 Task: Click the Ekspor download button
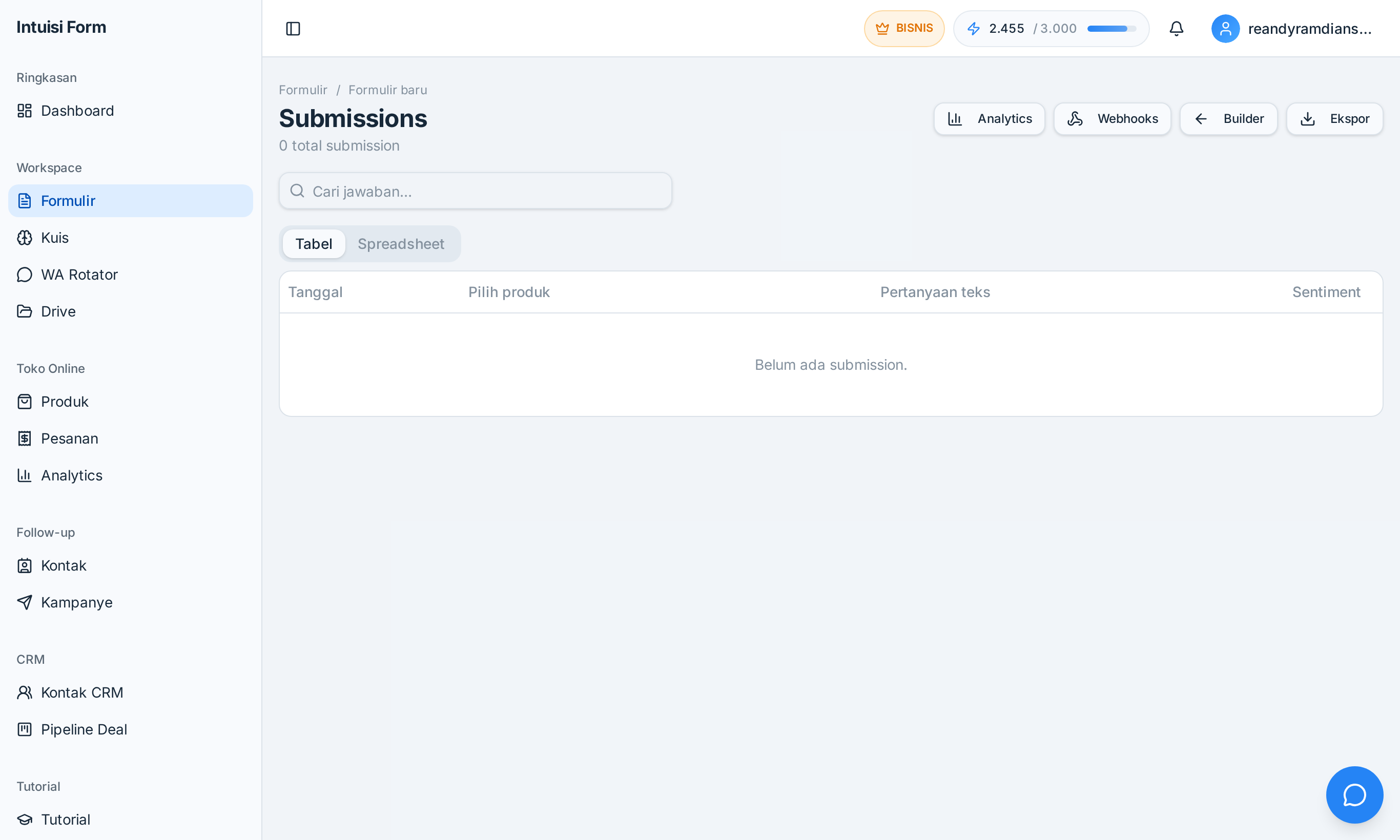click(x=1334, y=118)
